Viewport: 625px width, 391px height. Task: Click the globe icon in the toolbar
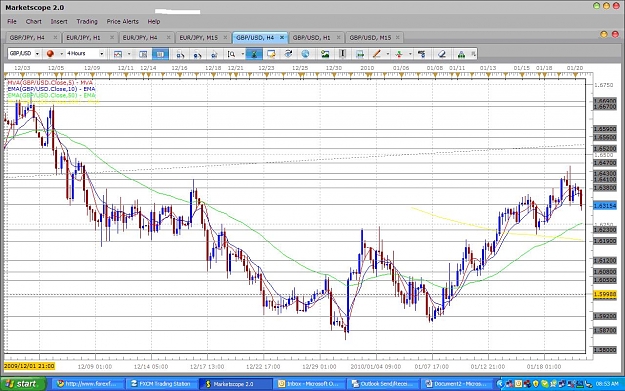pos(305,54)
